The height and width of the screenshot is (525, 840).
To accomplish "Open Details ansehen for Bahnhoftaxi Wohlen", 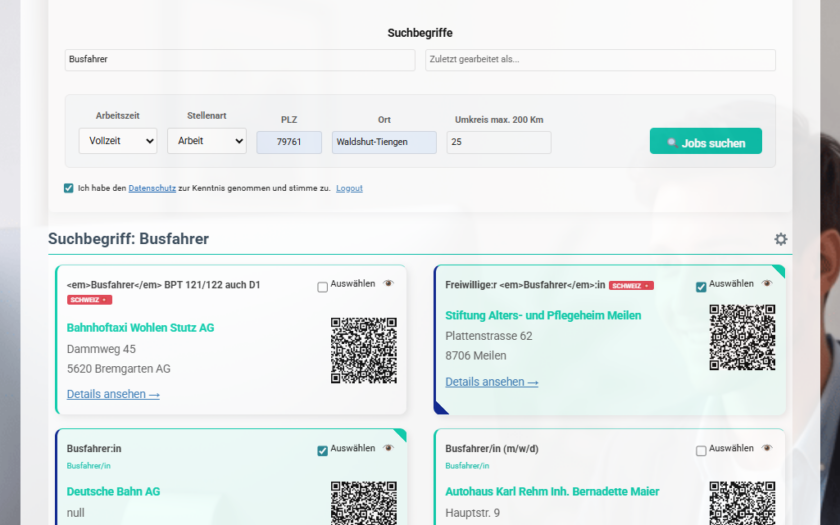I will [113, 394].
